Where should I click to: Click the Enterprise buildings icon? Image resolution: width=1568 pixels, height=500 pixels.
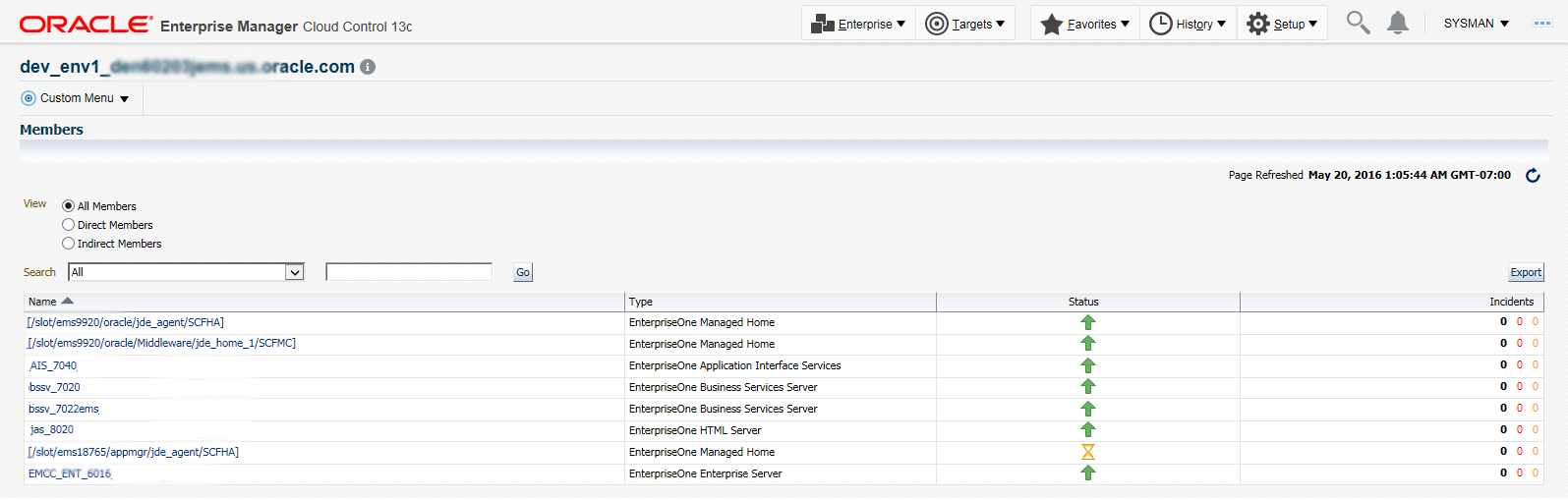(823, 25)
